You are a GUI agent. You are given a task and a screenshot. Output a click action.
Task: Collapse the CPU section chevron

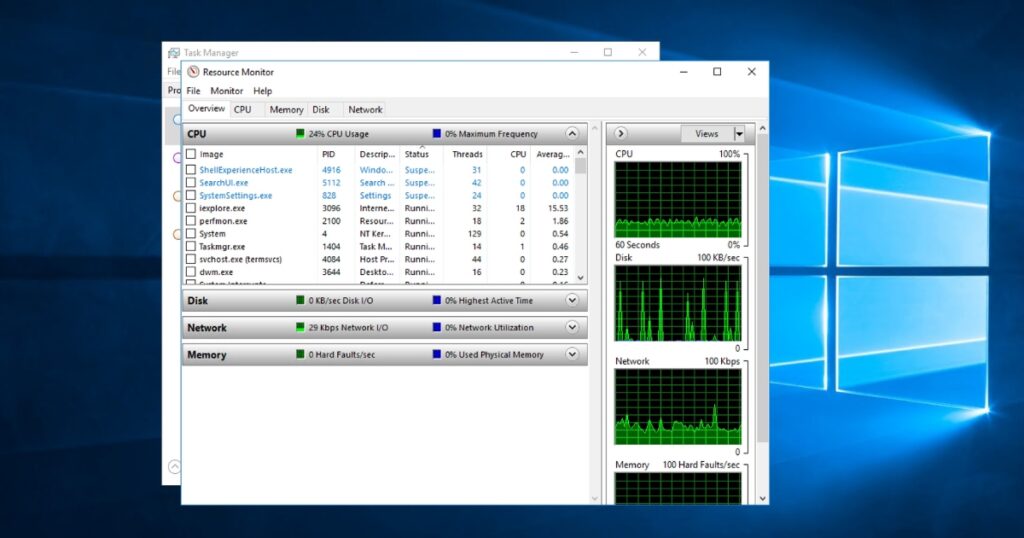point(572,134)
